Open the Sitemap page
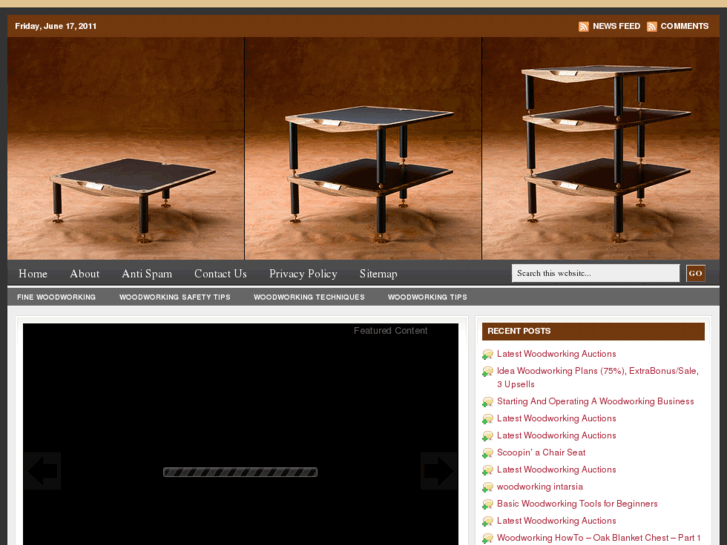 (x=378, y=274)
